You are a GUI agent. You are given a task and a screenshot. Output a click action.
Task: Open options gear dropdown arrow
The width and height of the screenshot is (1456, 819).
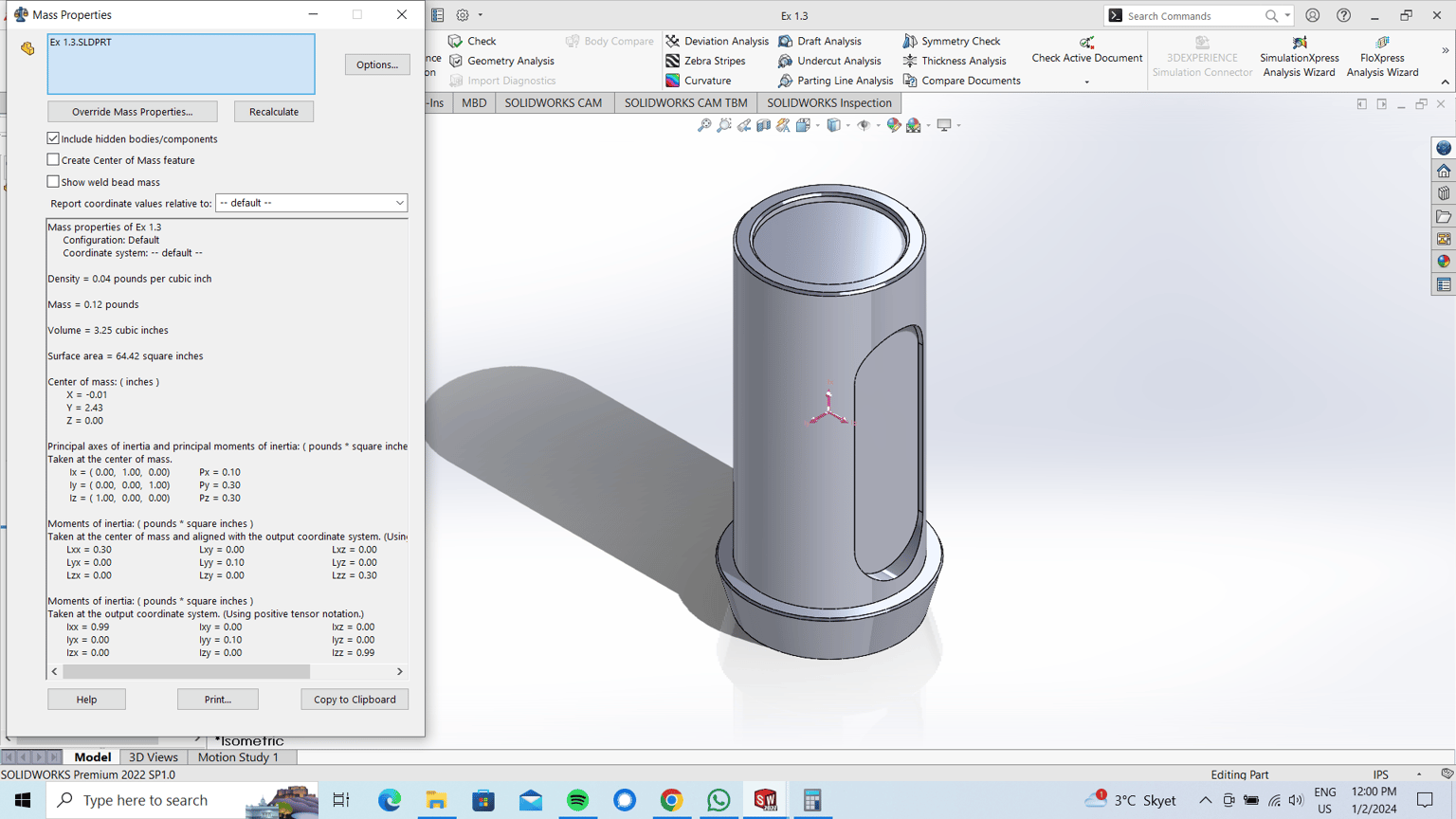click(x=481, y=15)
